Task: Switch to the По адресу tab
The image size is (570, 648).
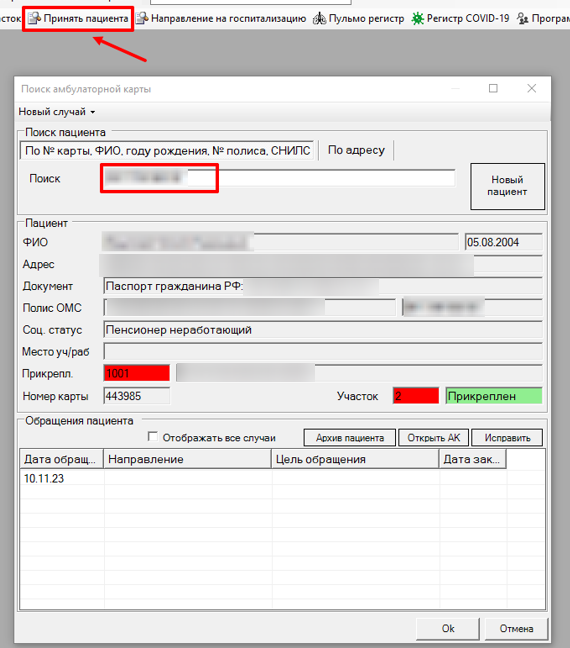Action: click(356, 150)
